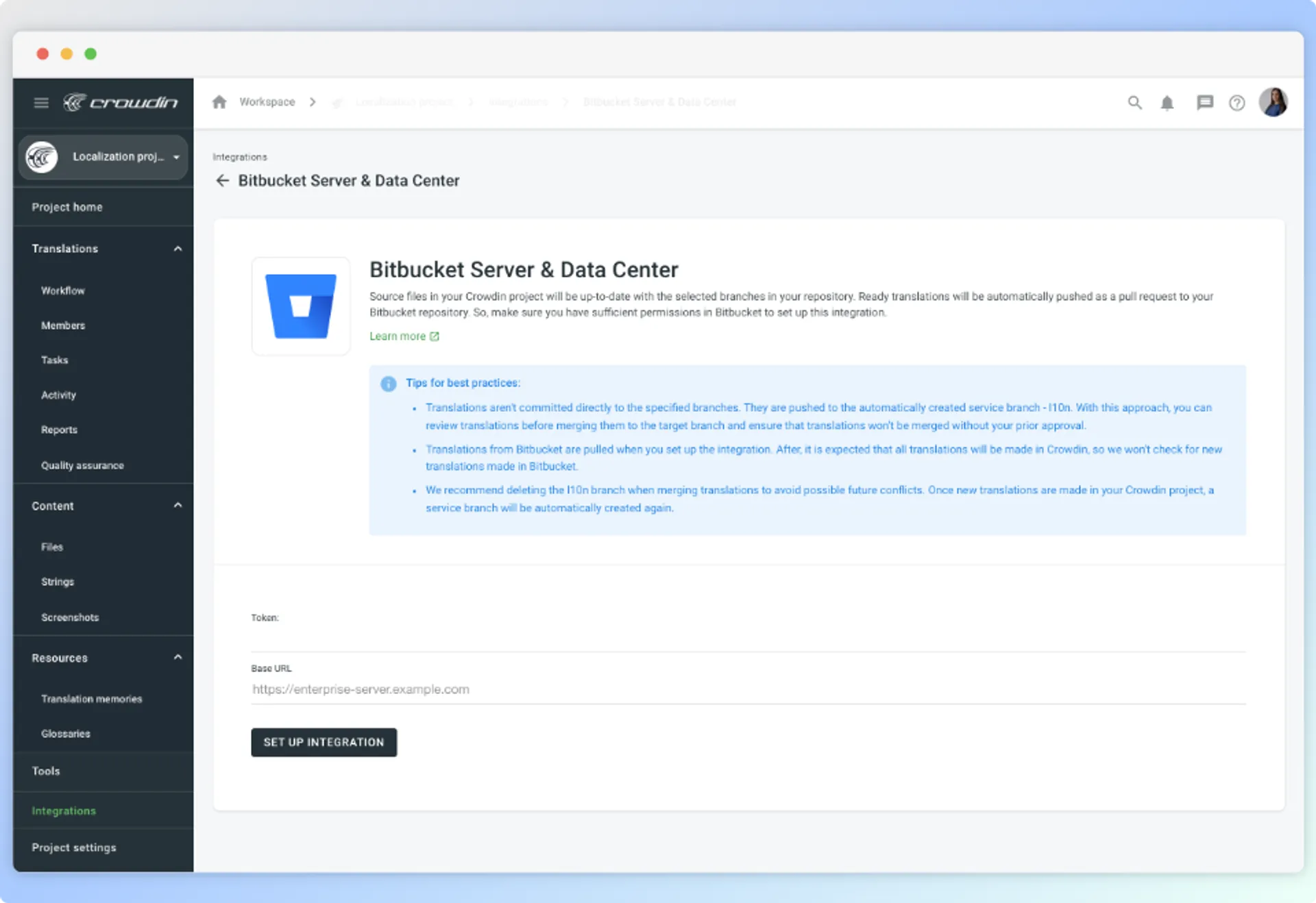Screen dimensions: 1316x903
Task: Open Project settings
Action: click(74, 848)
